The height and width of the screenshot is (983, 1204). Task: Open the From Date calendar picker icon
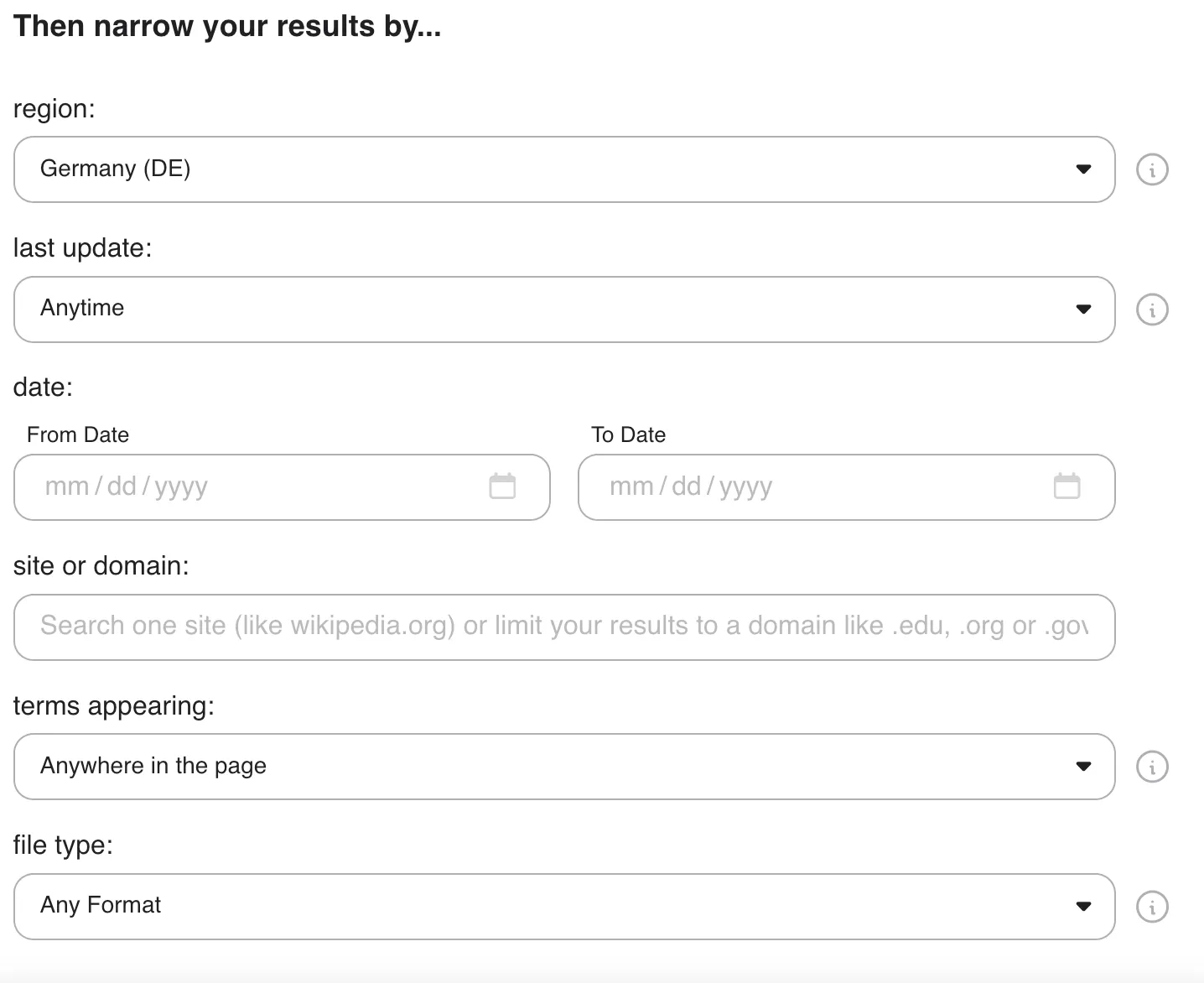502,486
